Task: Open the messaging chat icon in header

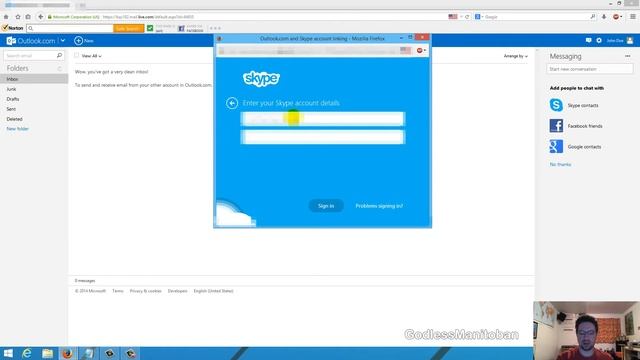Action: 588,40
